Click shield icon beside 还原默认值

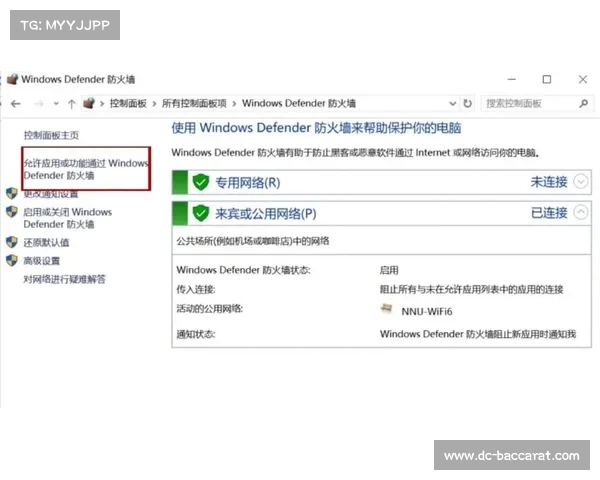(x=12, y=242)
